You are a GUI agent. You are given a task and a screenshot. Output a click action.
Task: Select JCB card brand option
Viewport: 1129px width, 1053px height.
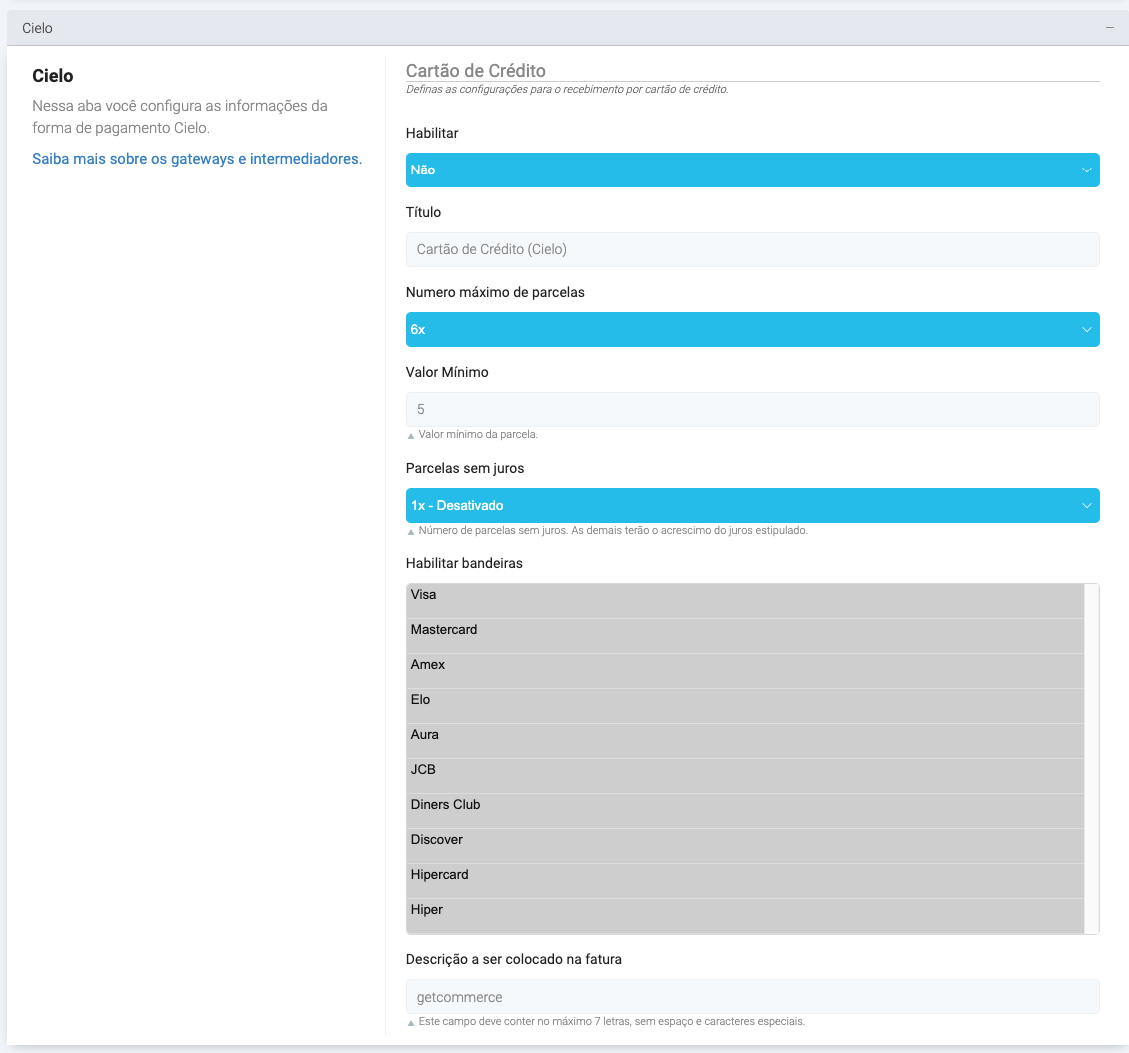[745, 770]
